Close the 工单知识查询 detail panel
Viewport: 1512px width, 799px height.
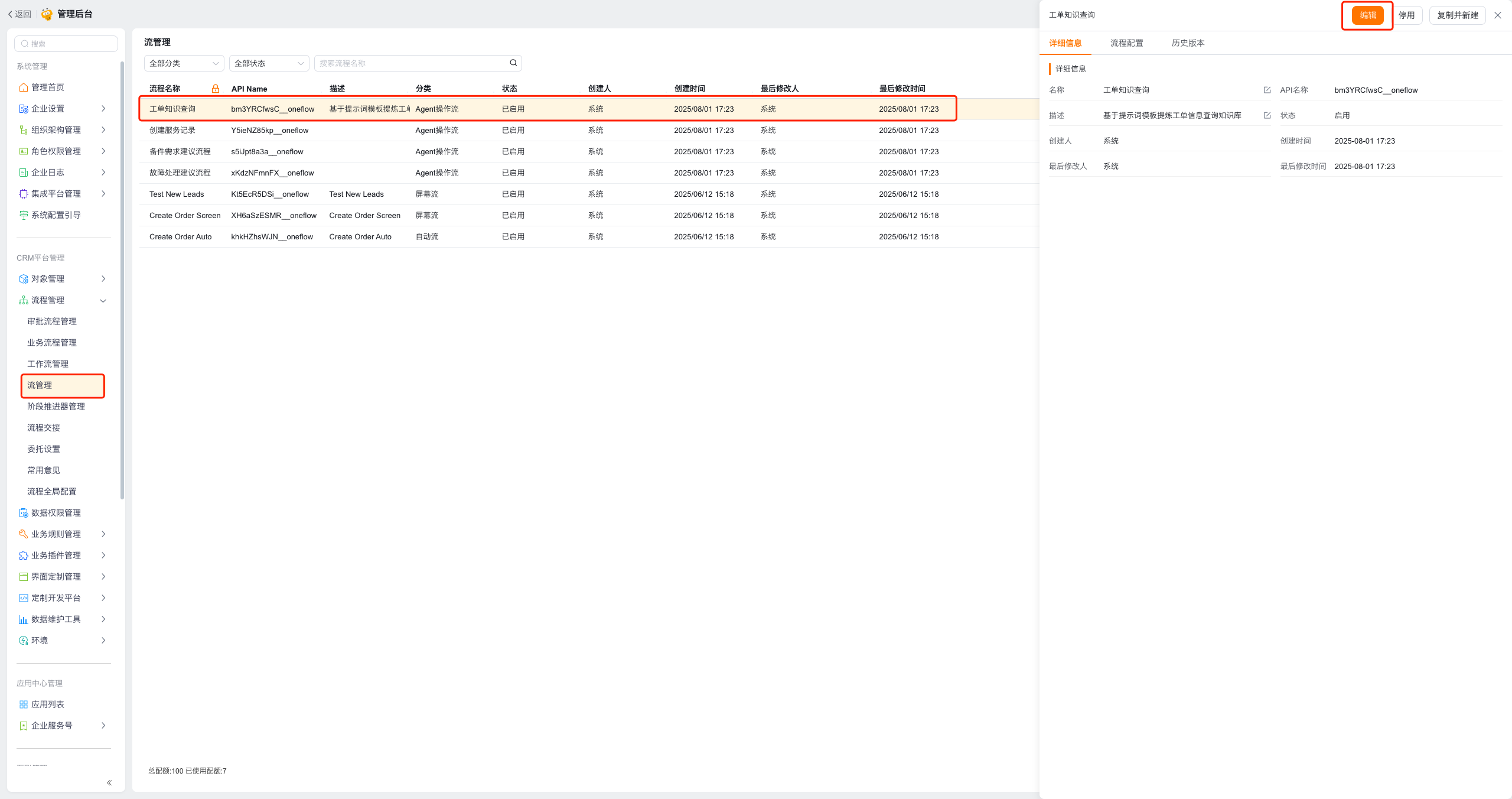coord(1498,15)
